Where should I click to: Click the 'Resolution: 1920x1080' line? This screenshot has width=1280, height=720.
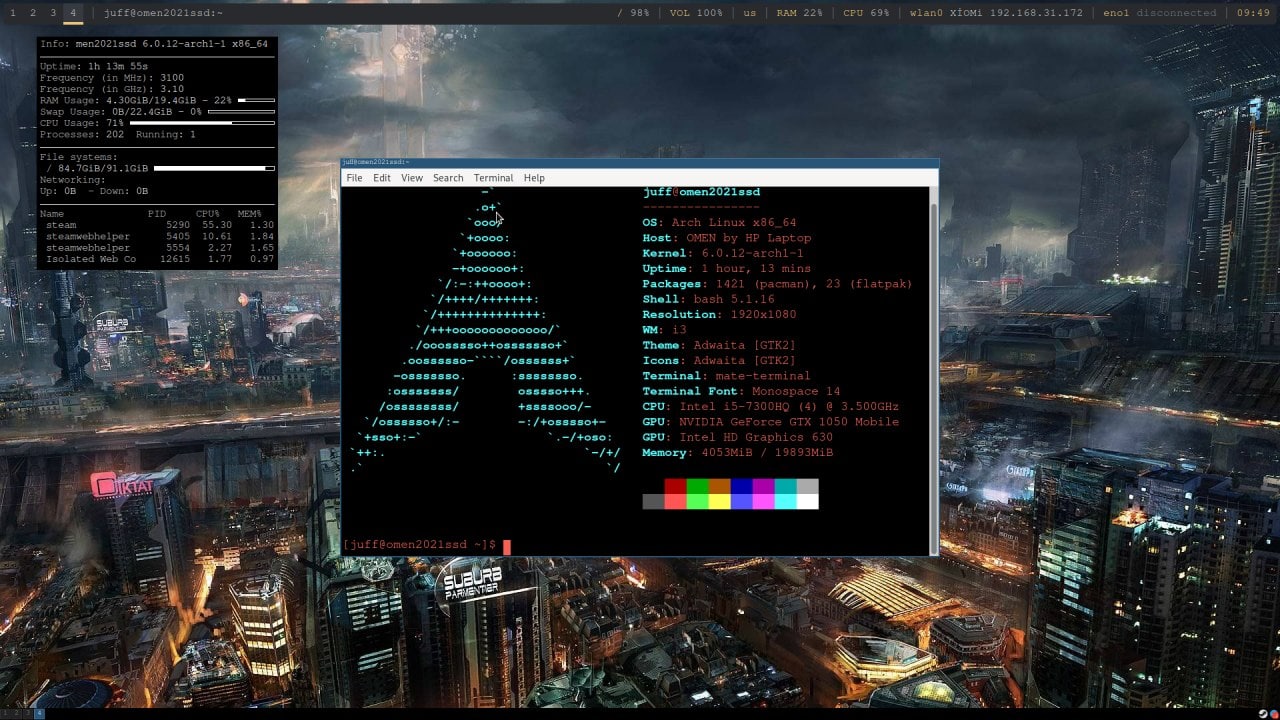tap(720, 315)
